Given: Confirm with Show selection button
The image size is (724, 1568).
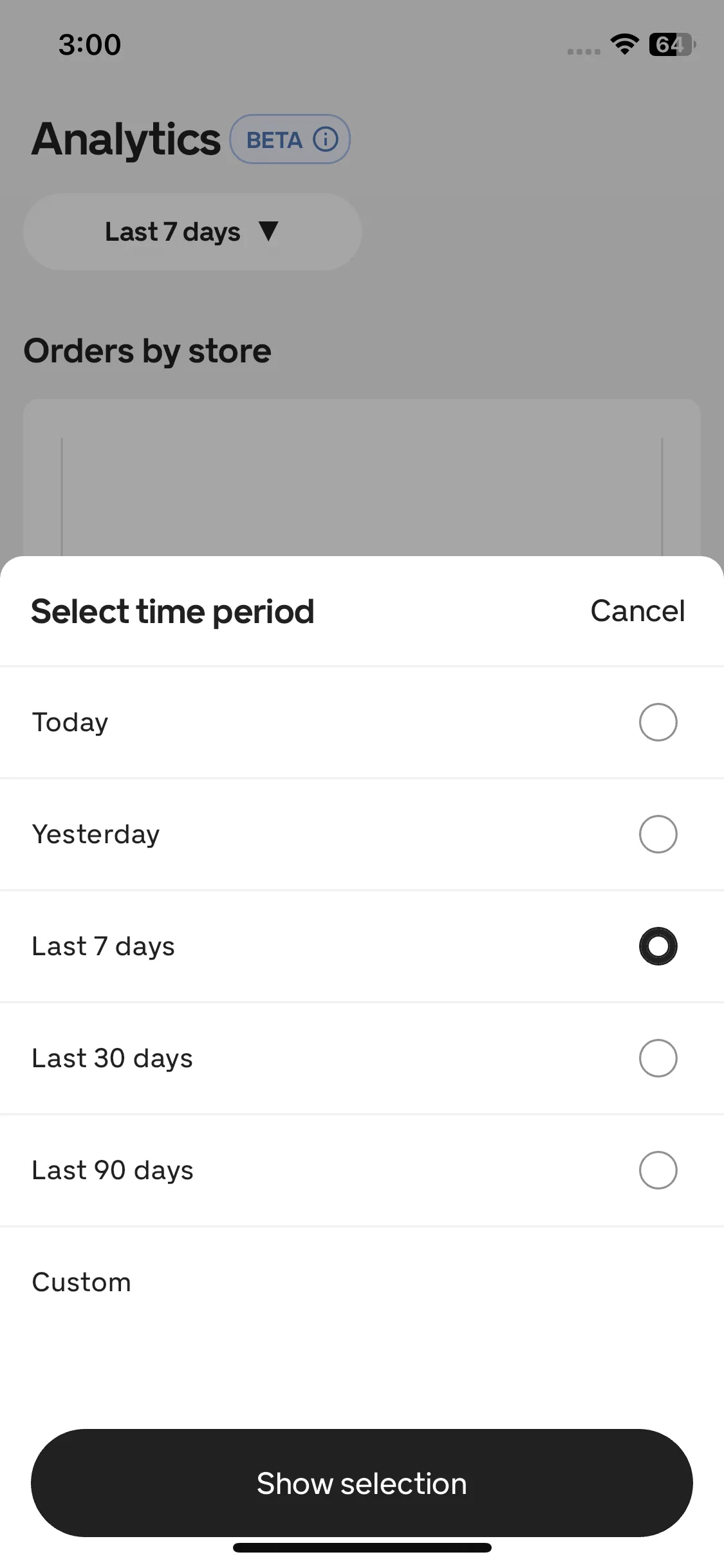Looking at the screenshot, I should (x=362, y=1483).
